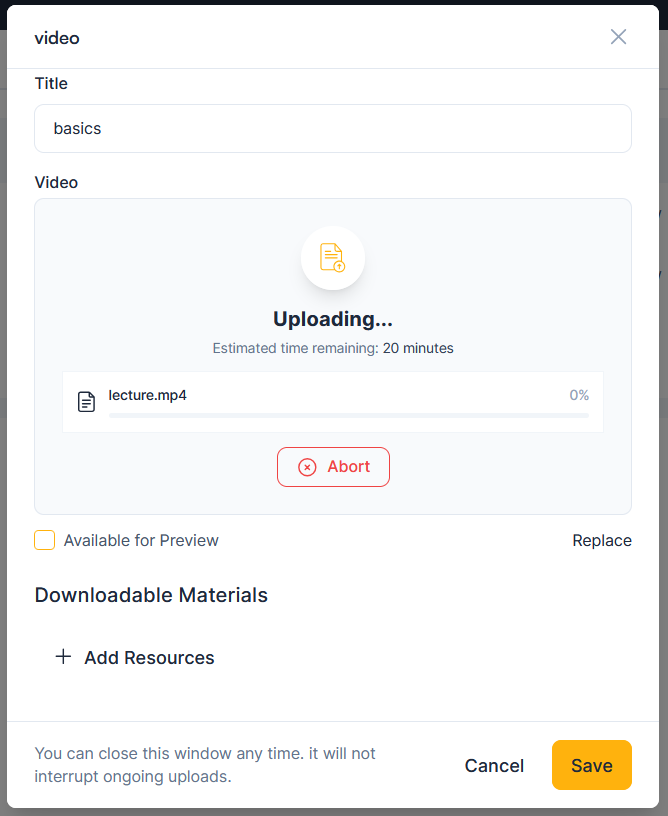Click the plus icon next to Add Resources
Screen dimensions: 668x816
(63, 657)
